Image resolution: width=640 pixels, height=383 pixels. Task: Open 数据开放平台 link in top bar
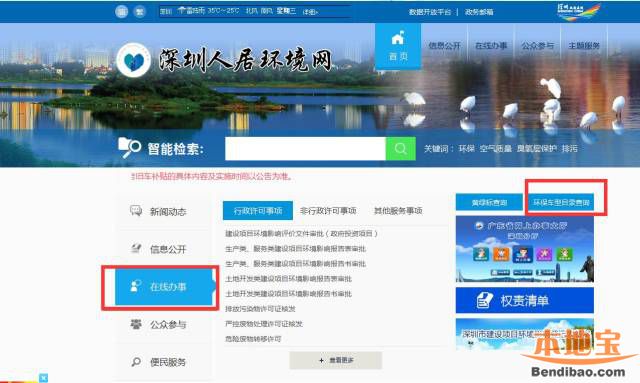tap(430, 12)
